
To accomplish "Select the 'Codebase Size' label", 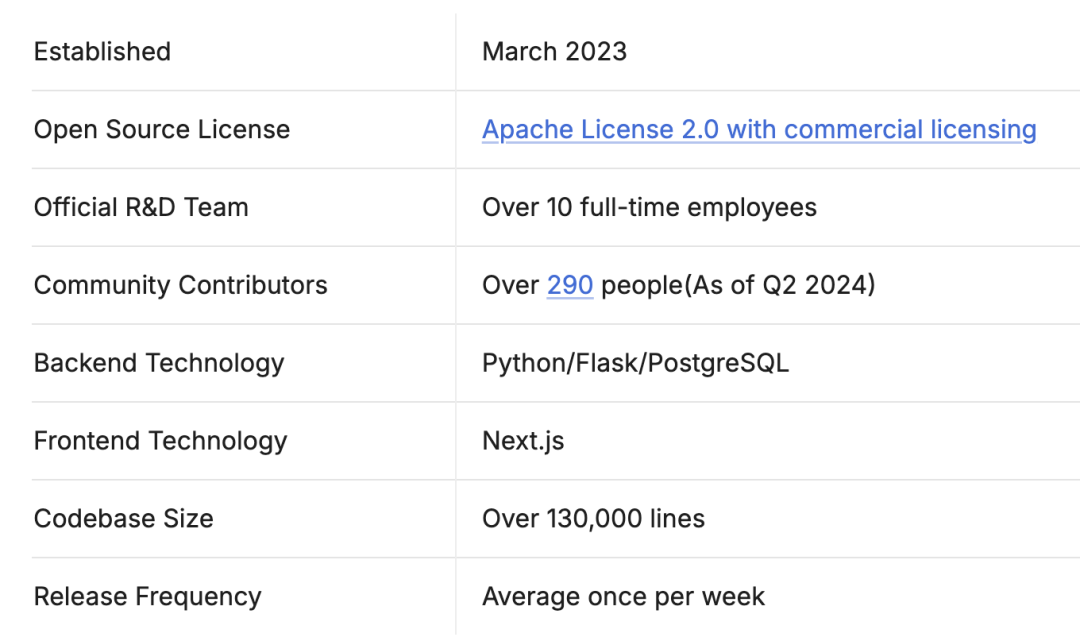I will click(x=124, y=519).
